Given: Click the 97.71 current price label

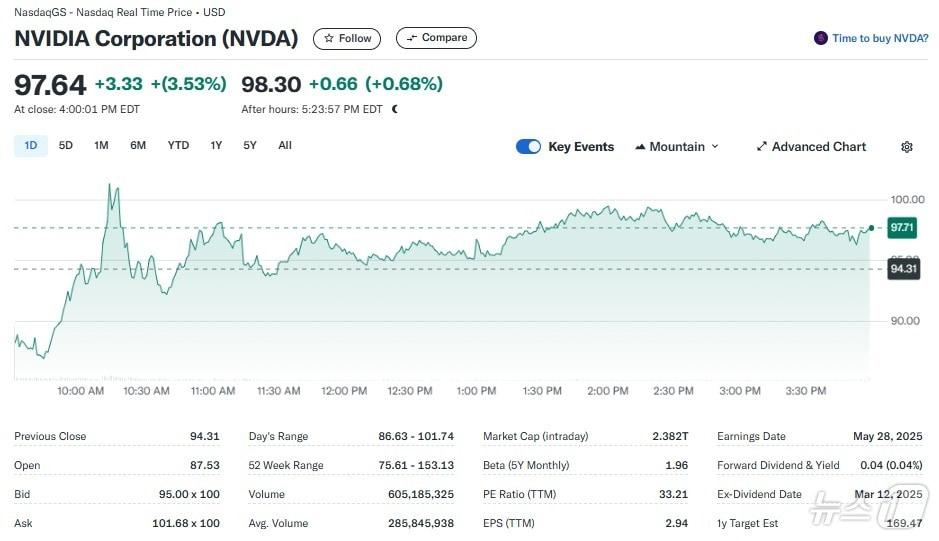Looking at the screenshot, I should [x=902, y=228].
